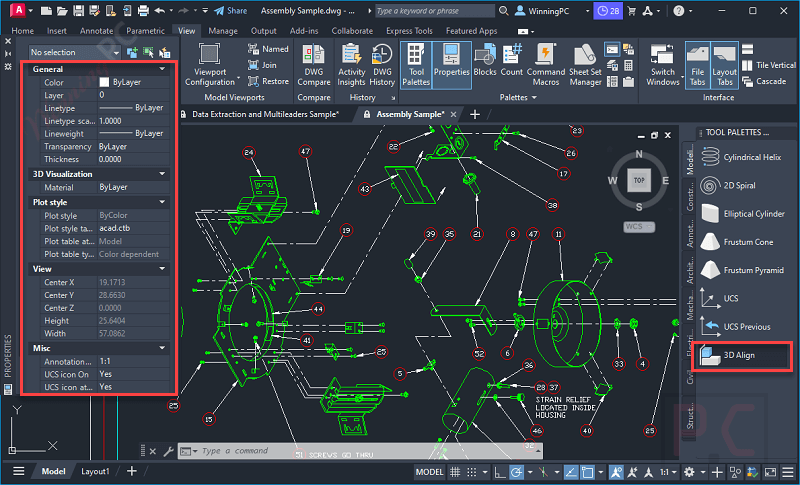
Task: Create a new drawing from Quick Access toolbar
Action: click(46, 11)
